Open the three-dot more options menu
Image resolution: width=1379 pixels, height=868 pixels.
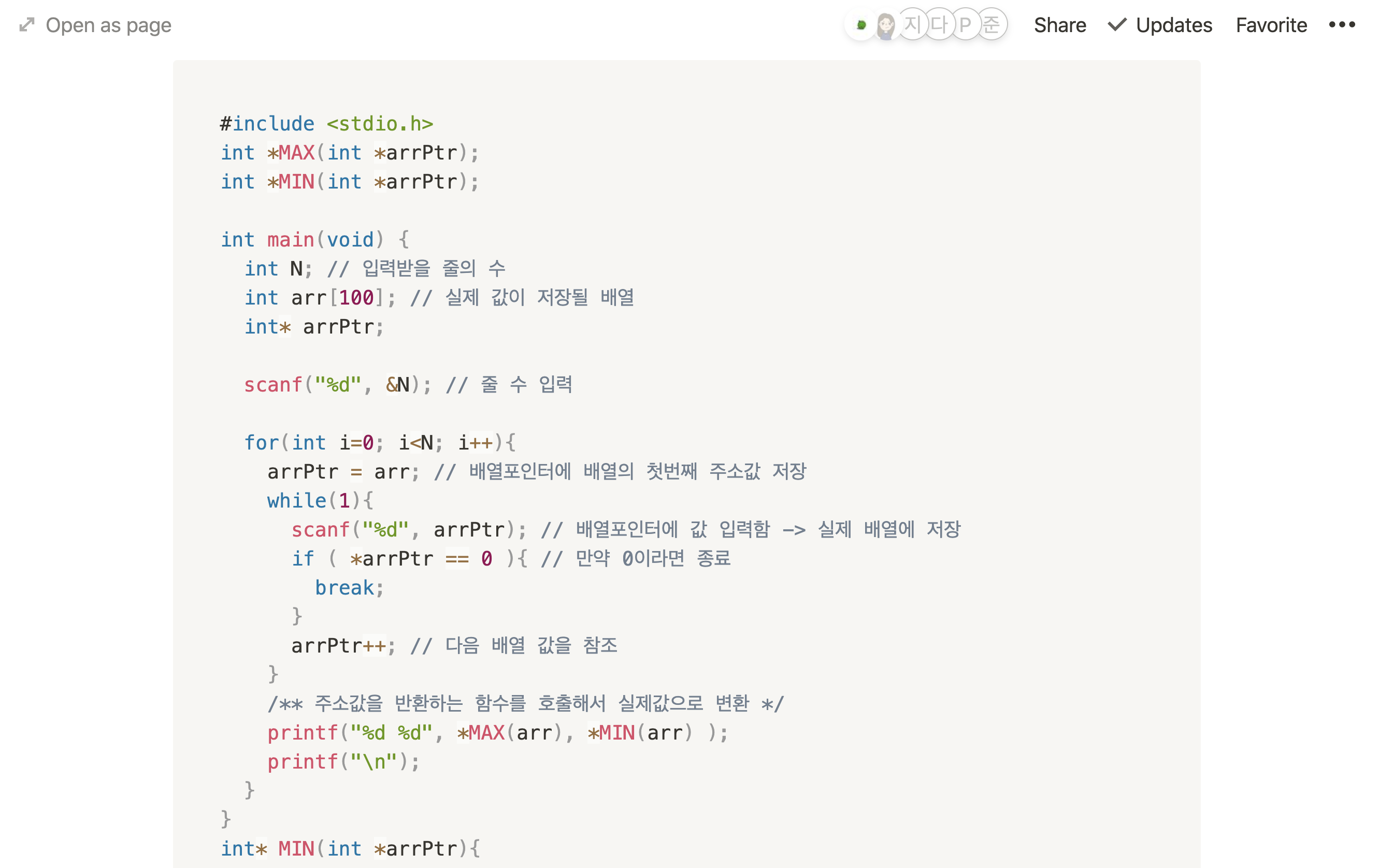click(x=1342, y=25)
